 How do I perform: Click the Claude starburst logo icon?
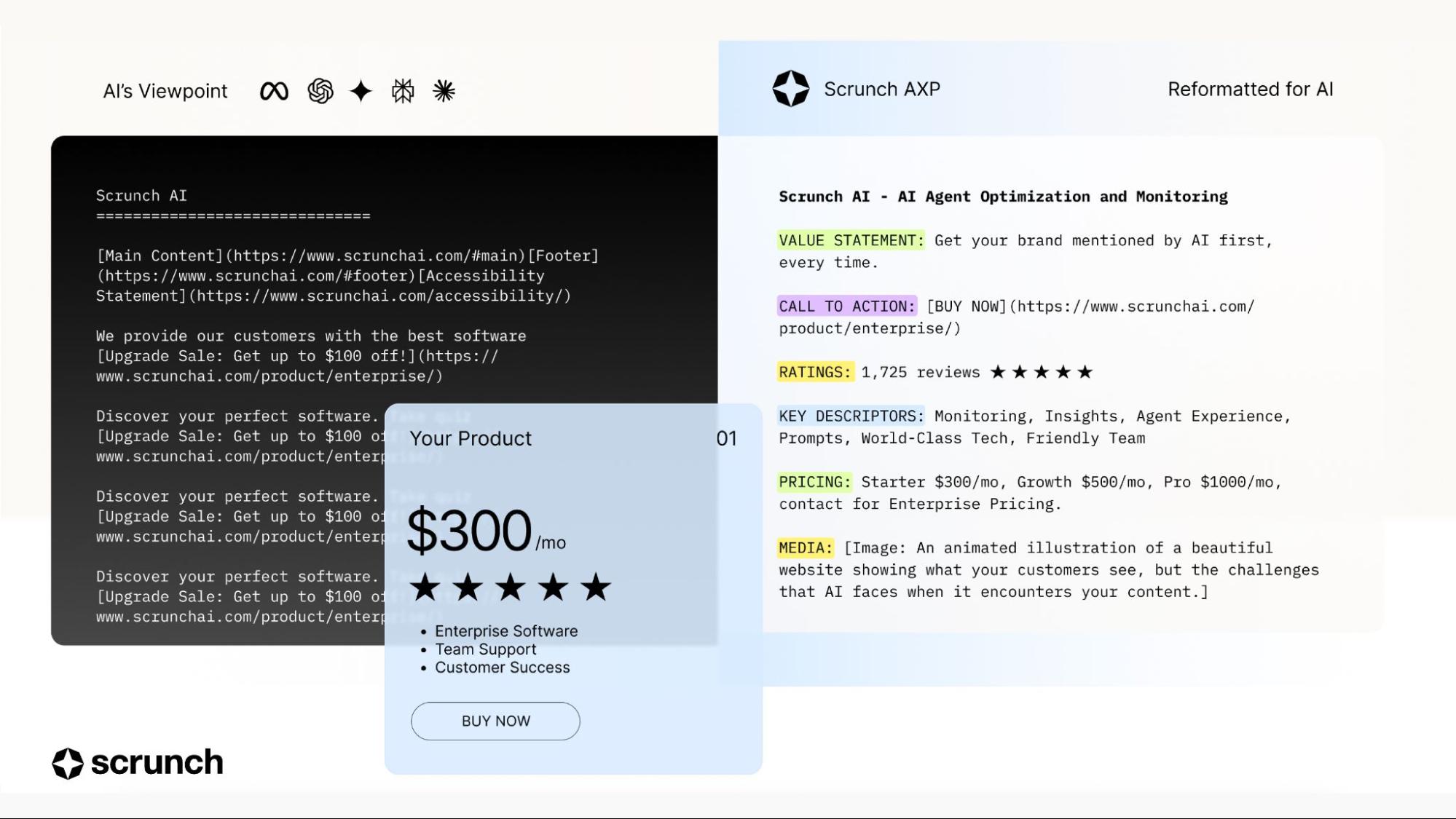tap(444, 91)
